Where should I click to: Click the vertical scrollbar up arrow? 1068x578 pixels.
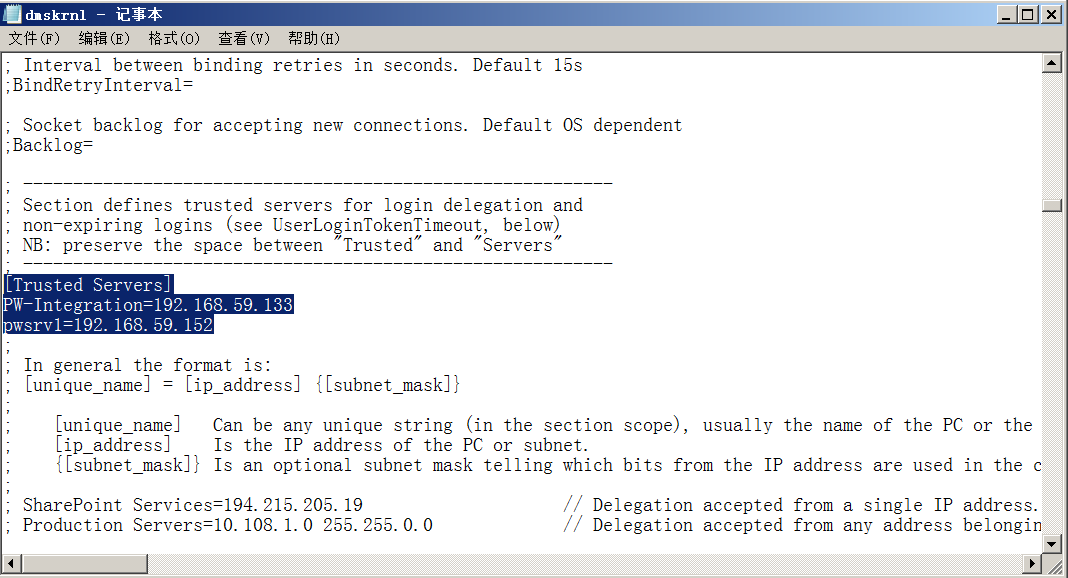1052,64
